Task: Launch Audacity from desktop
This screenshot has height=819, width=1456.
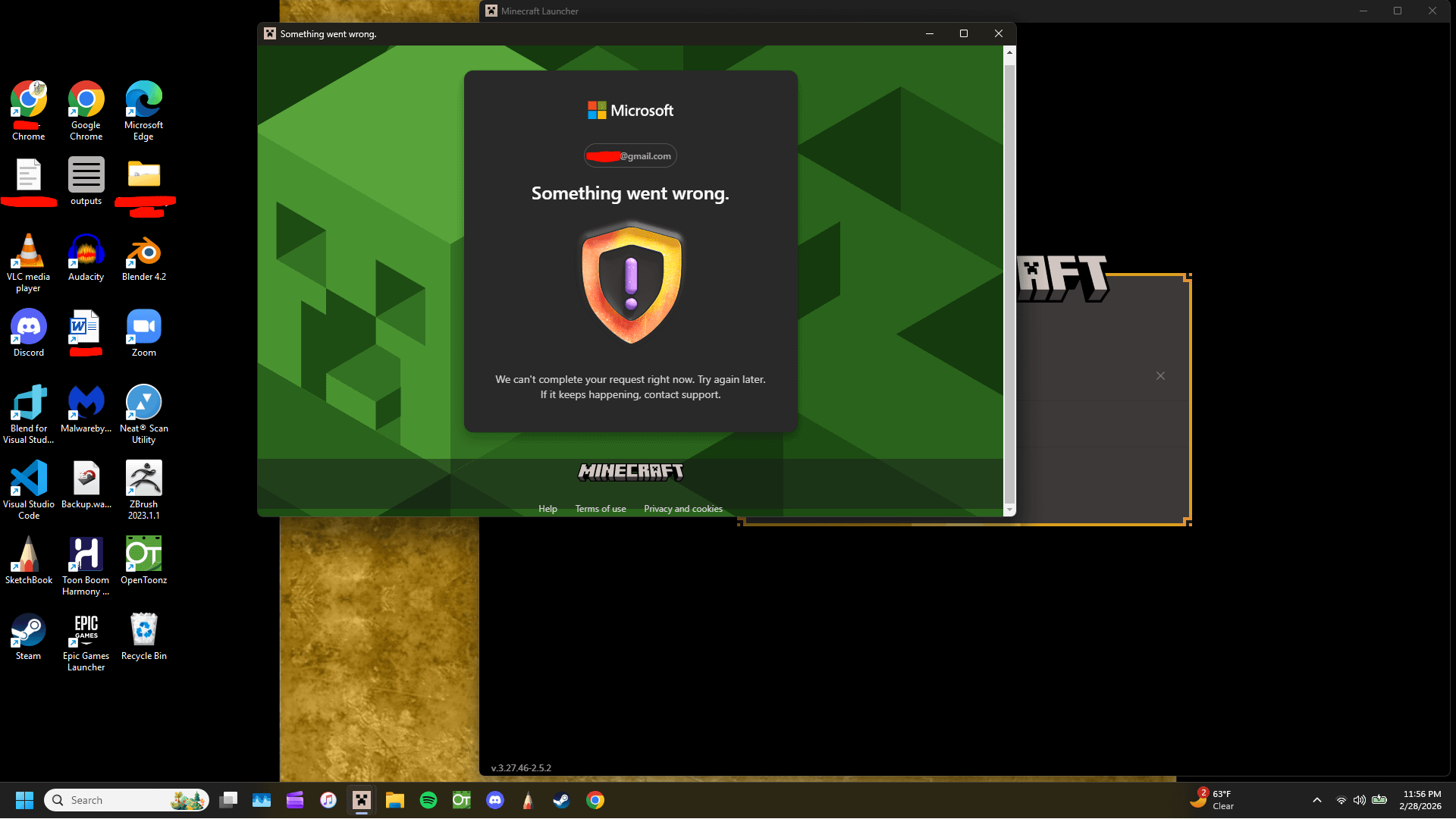Action: 86,259
